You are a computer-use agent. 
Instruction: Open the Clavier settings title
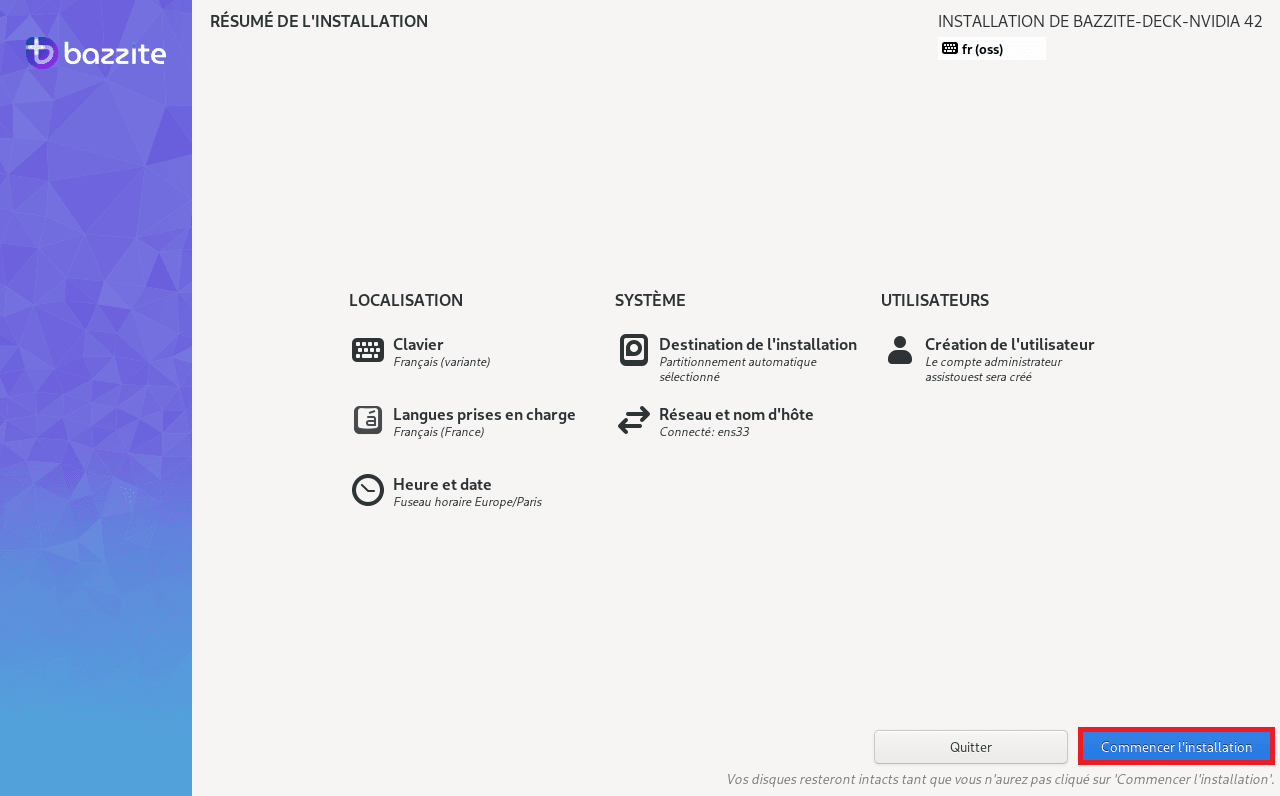point(418,344)
